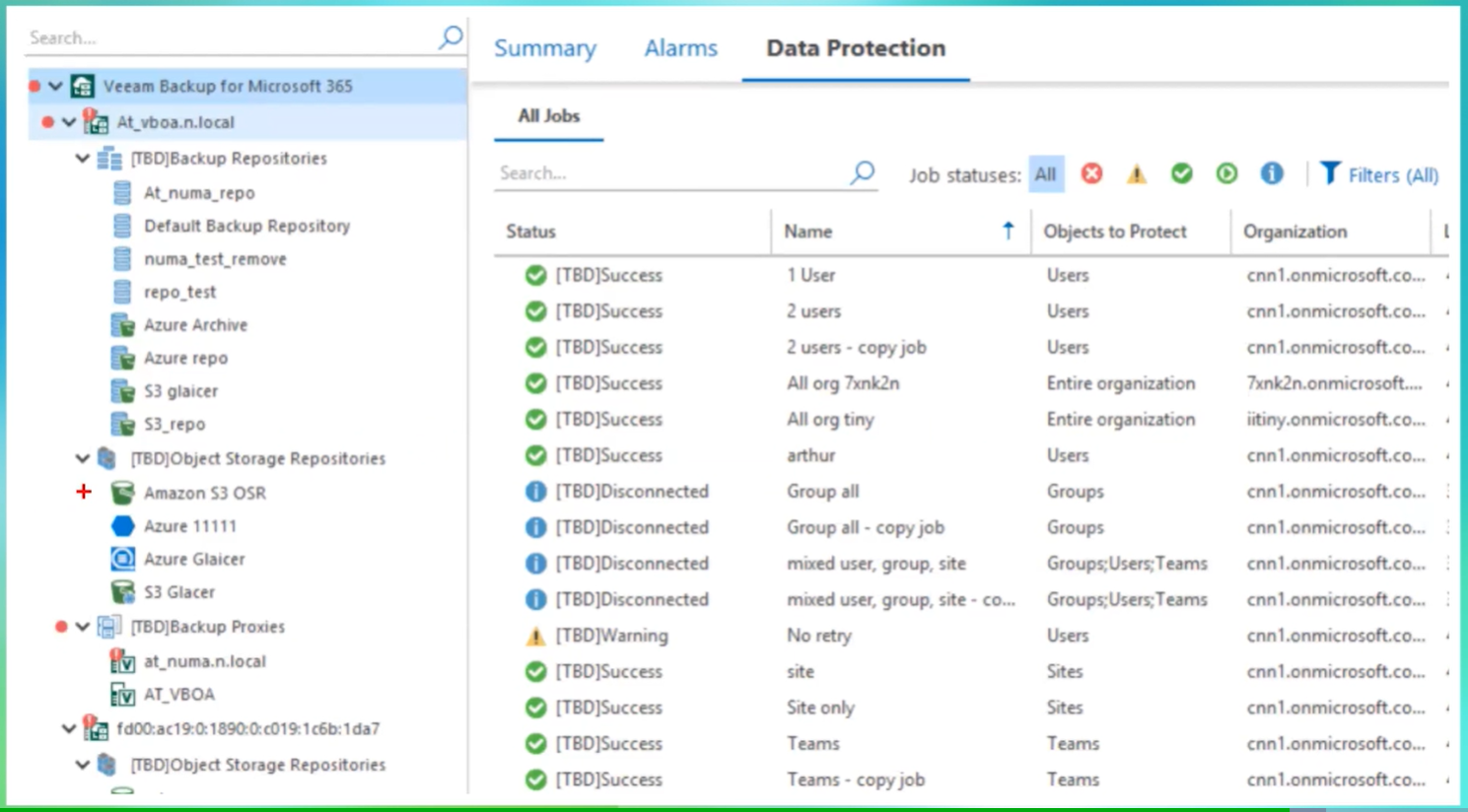Click the Azure Glaicer storage icon
The image size is (1468, 812).
(122, 559)
